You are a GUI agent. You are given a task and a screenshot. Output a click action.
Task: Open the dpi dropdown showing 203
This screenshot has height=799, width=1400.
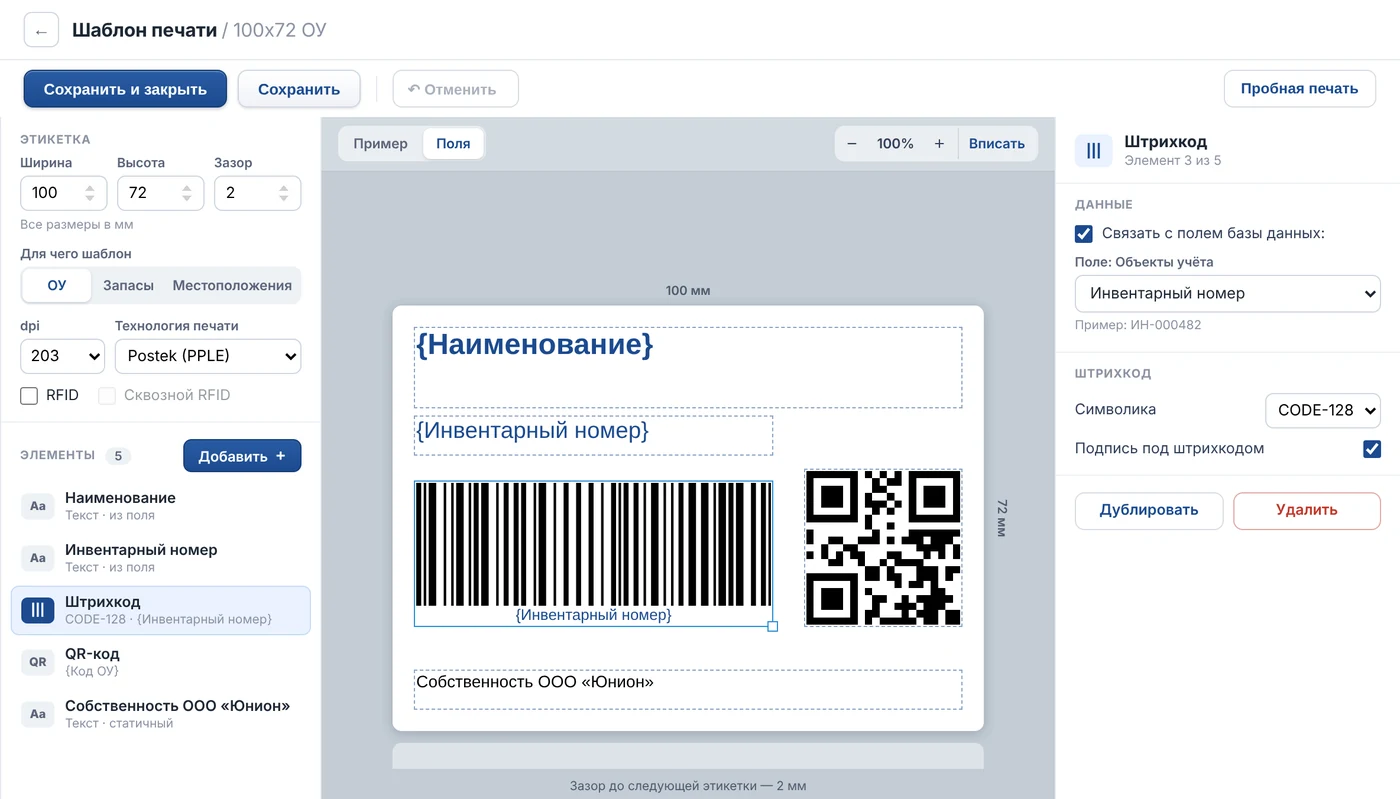point(62,356)
